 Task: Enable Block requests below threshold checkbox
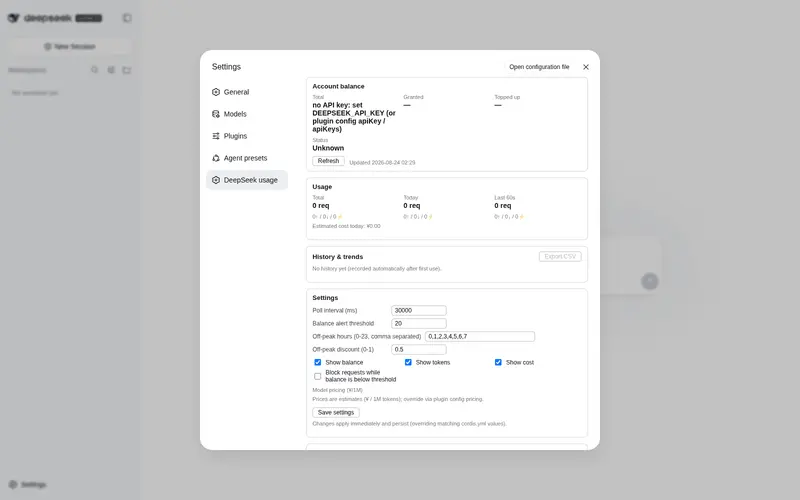pos(317,376)
